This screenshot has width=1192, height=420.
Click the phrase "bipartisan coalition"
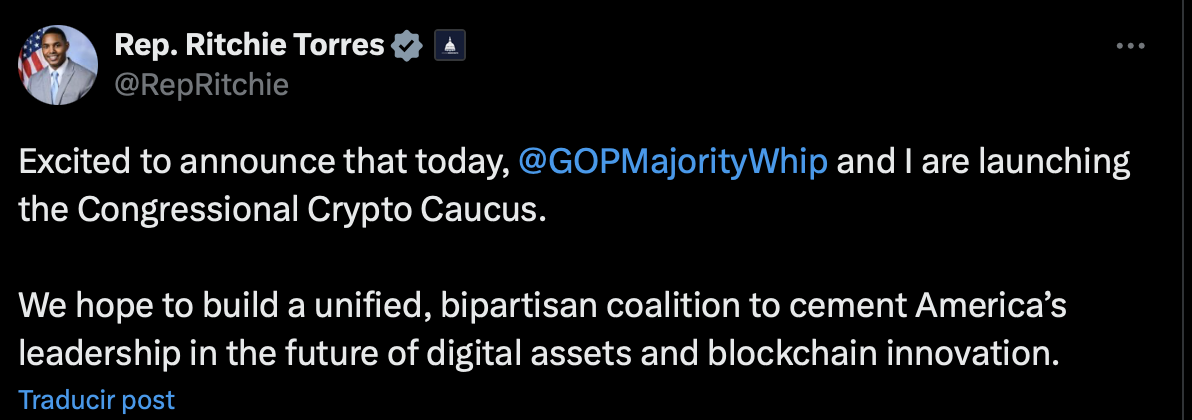pos(566,305)
